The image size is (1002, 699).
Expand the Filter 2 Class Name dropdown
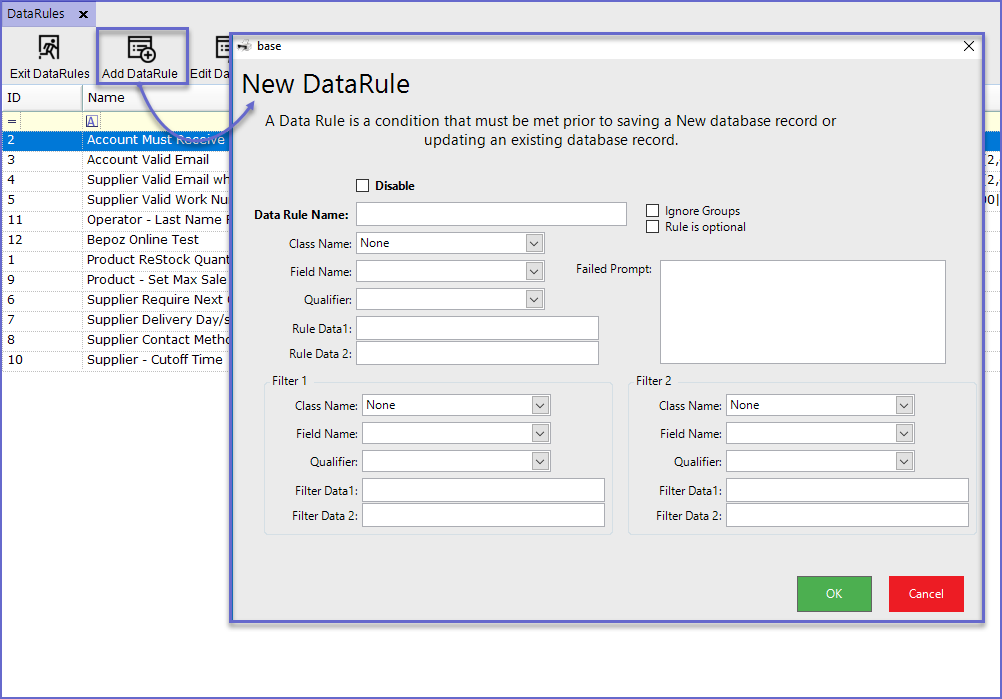pos(904,405)
